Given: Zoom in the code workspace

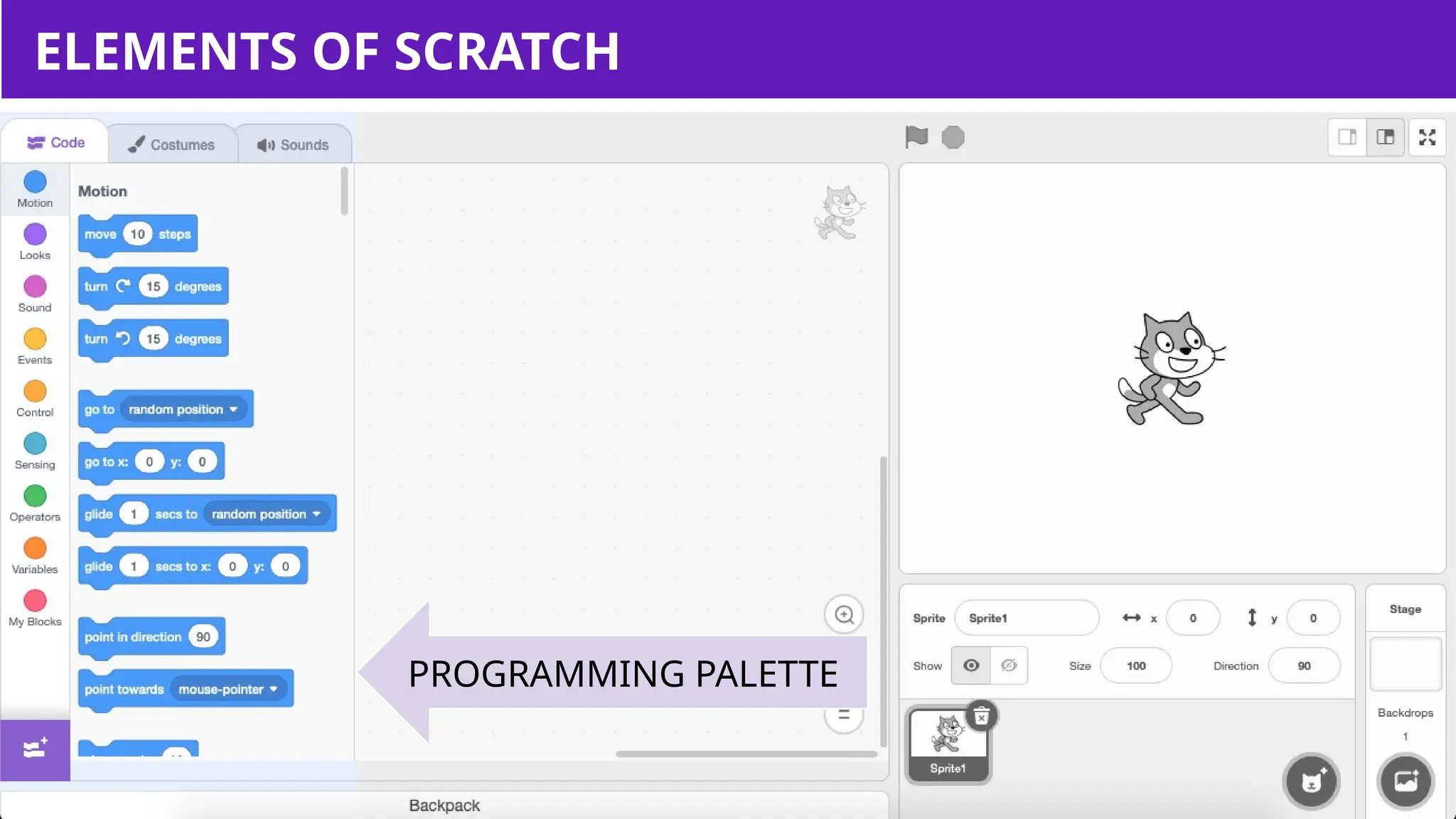Looking at the screenshot, I should tap(844, 614).
